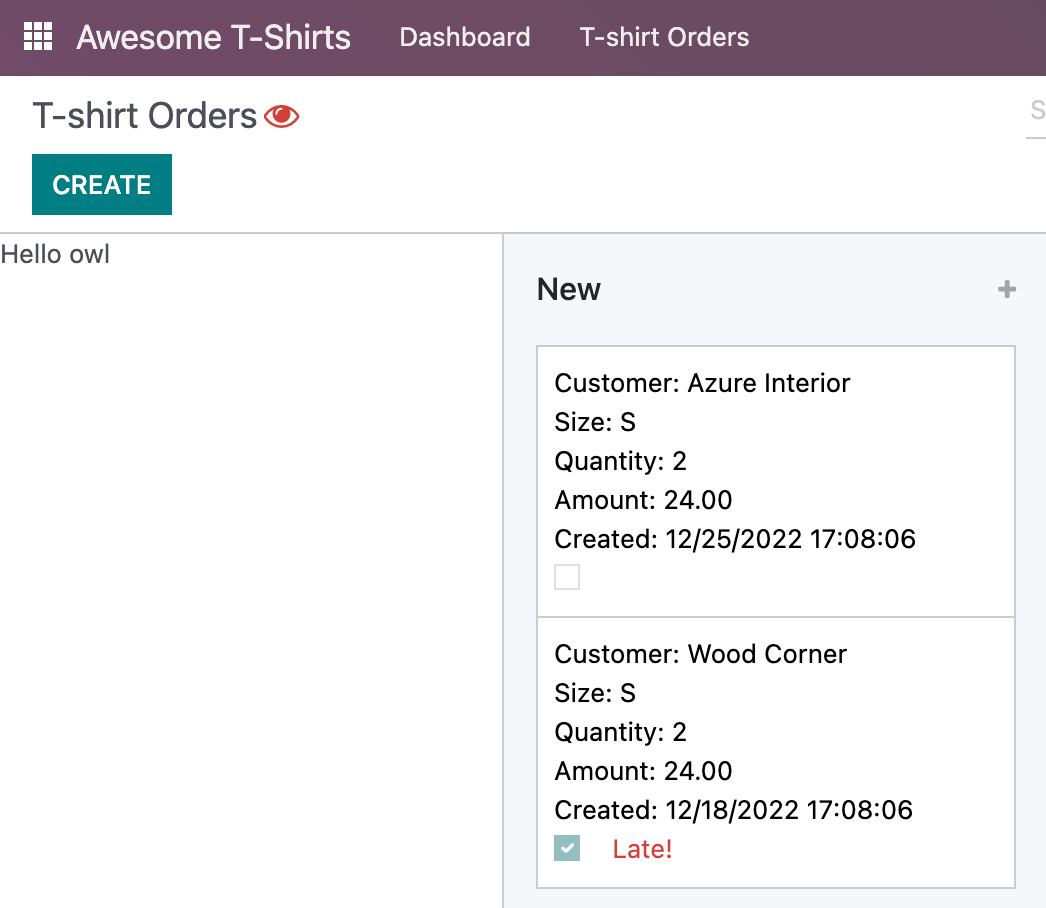Select T-shirt Orders in top navigation bar

(664, 37)
